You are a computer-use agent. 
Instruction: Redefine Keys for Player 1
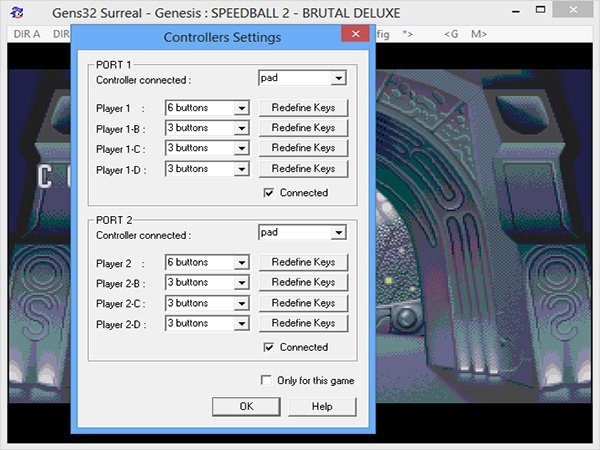pyautogui.click(x=303, y=108)
